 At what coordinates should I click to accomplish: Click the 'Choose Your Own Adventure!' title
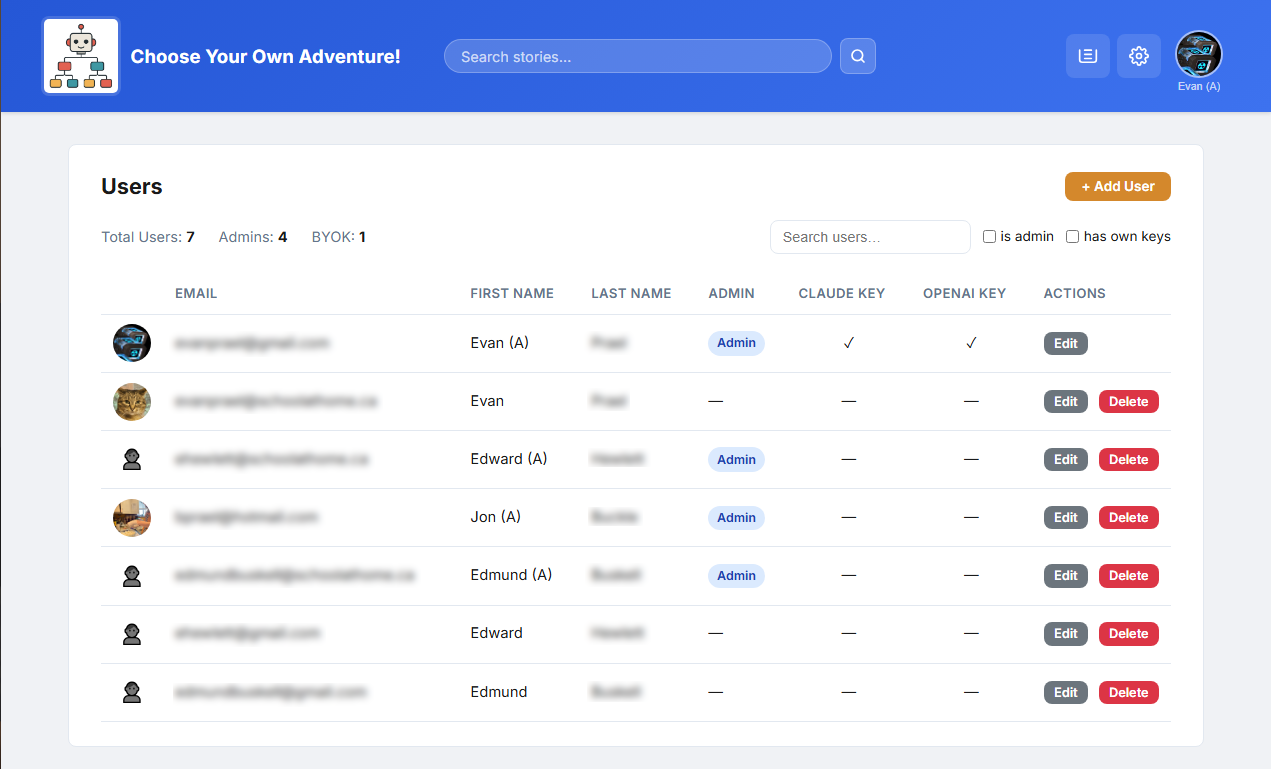tap(266, 56)
